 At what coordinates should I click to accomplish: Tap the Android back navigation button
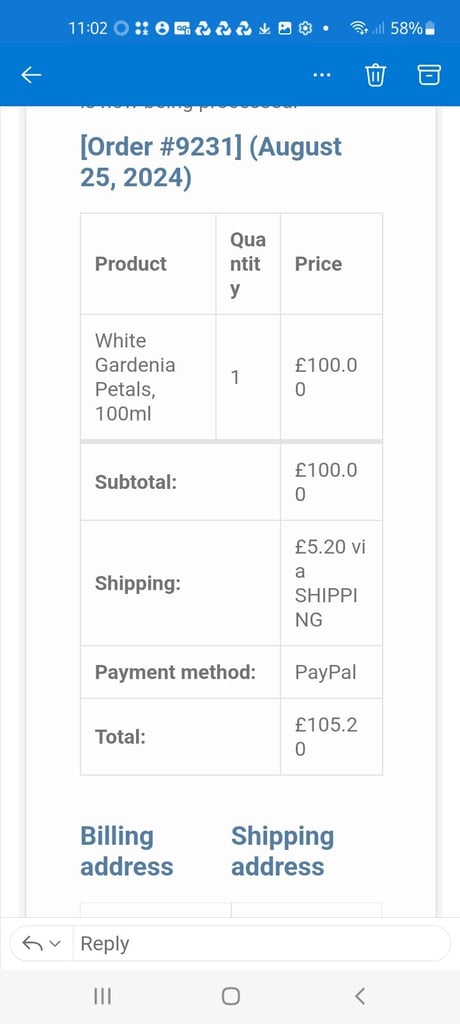(359, 996)
